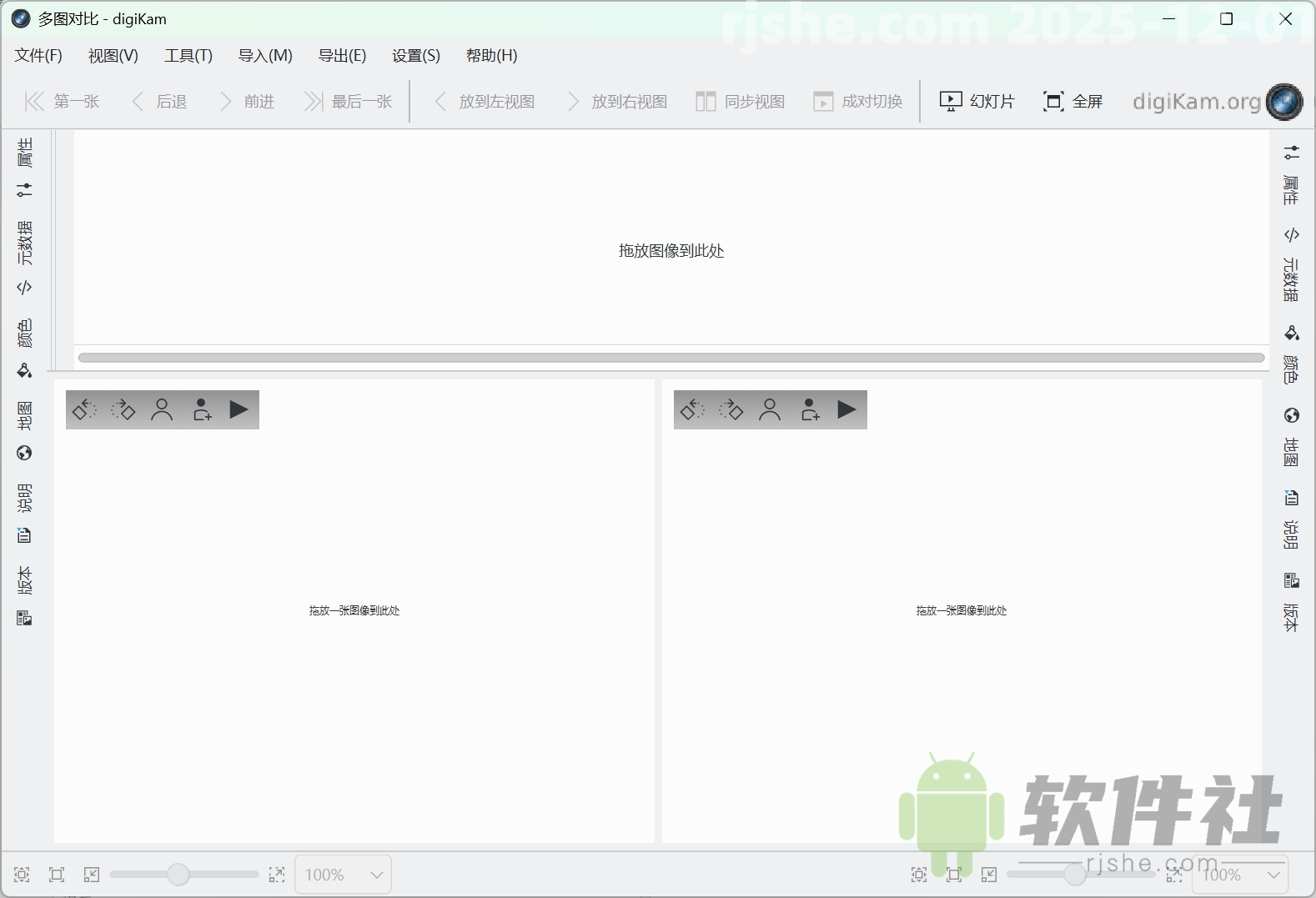Open the 工具(T) menu
This screenshot has height=898, width=1316.
[x=188, y=56]
